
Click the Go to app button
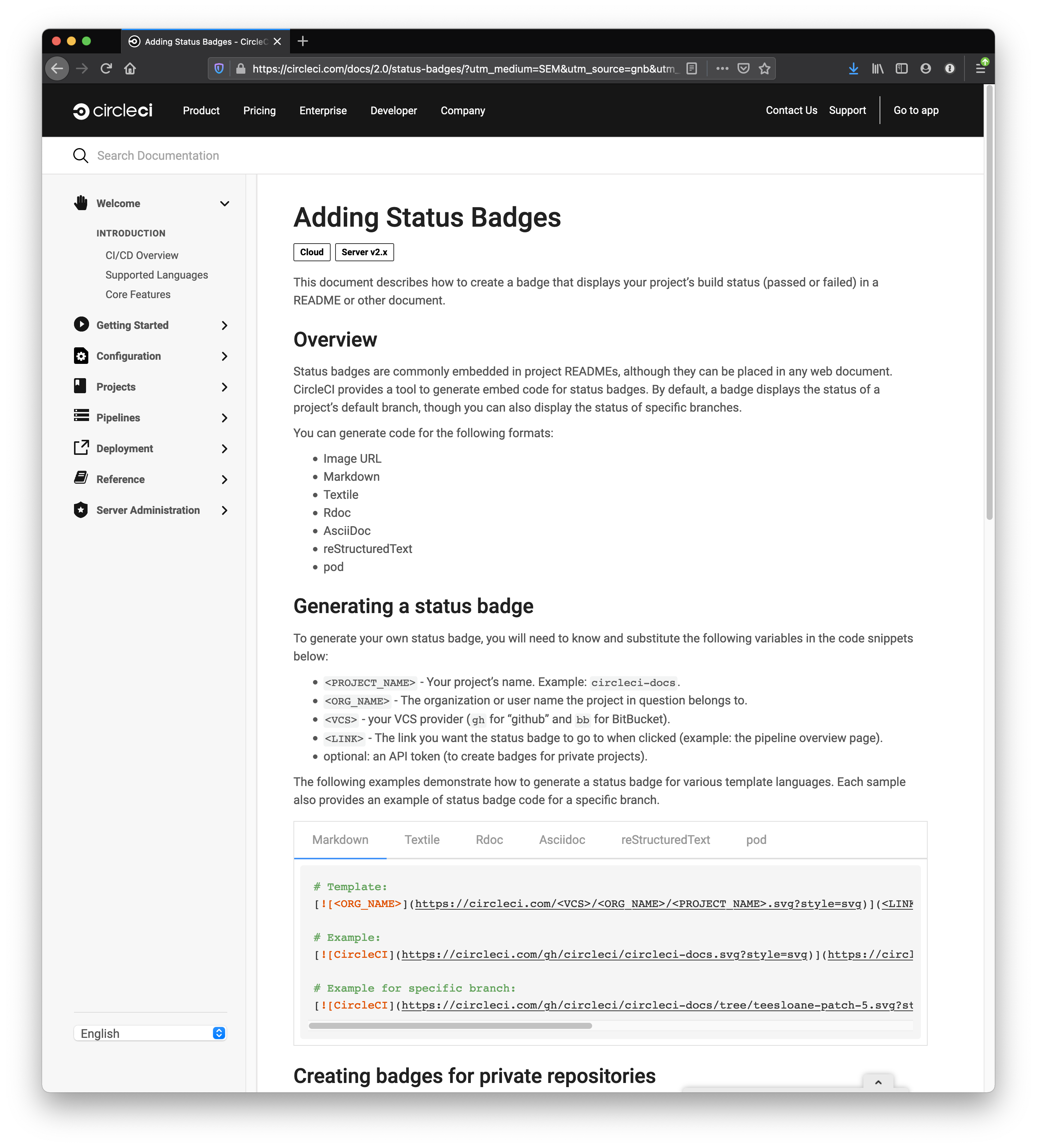915,110
